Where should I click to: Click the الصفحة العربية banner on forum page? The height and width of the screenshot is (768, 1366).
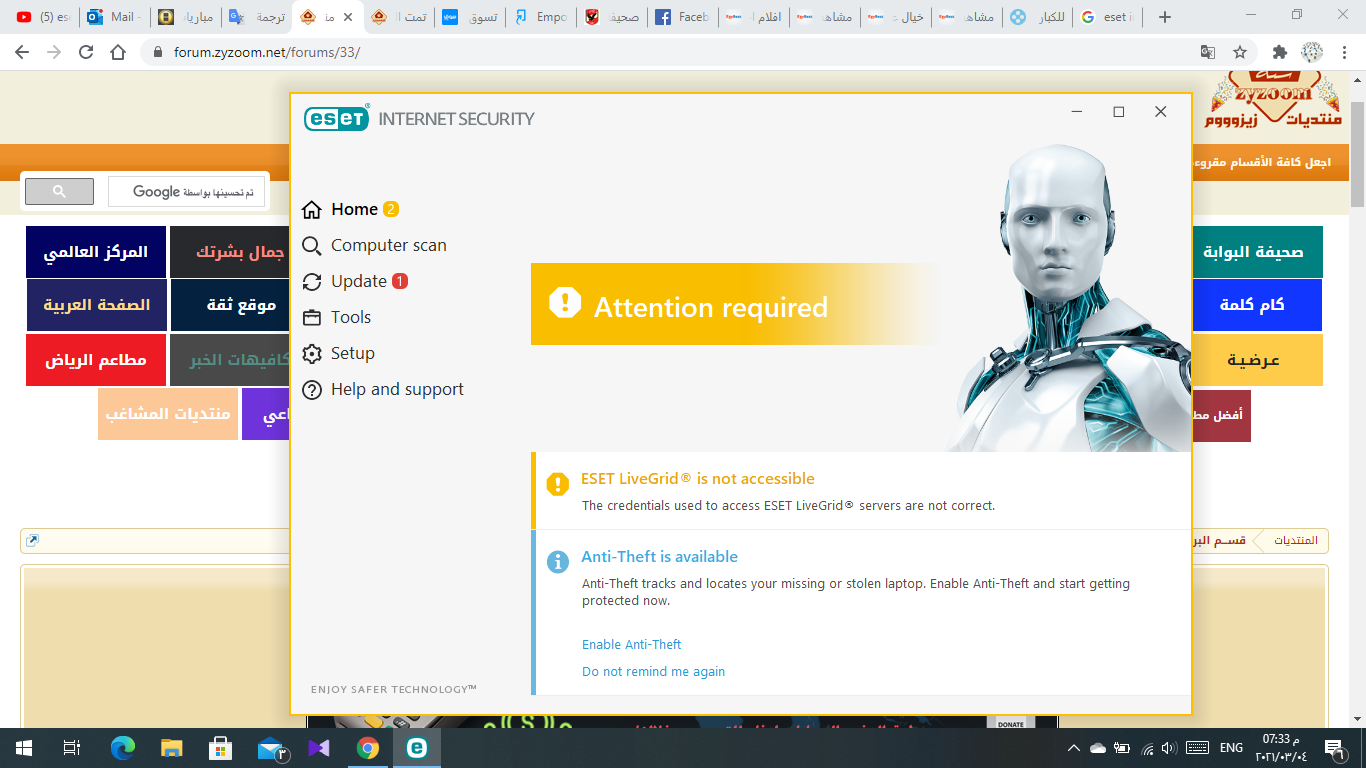pyautogui.click(x=96, y=305)
